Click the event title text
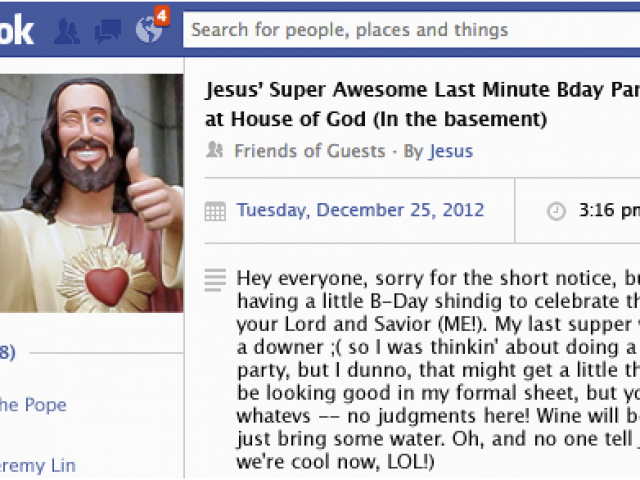Image resolution: width=640 pixels, height=480 pixels. [422, 104]
